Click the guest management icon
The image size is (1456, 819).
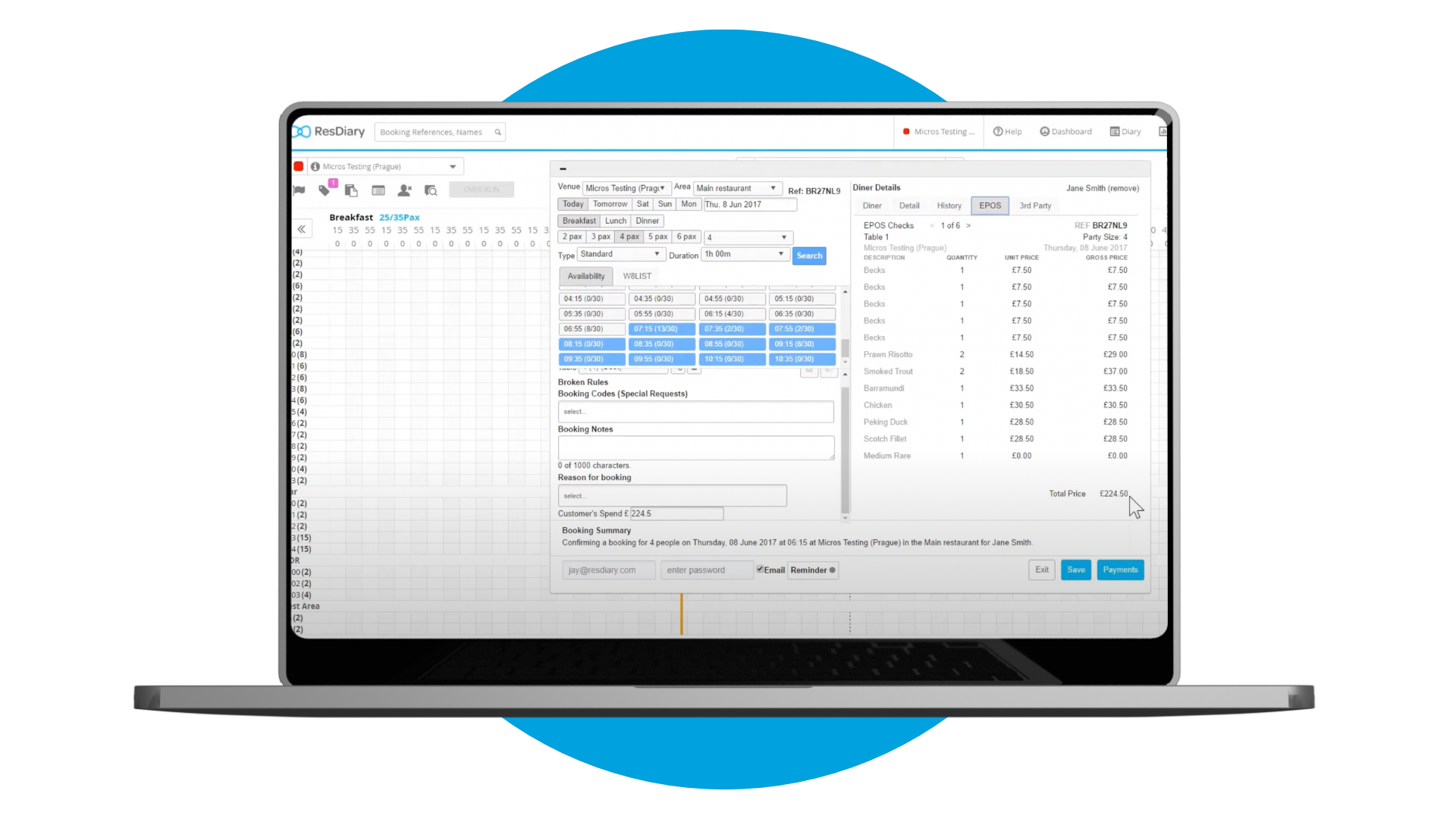coord(404,190)
